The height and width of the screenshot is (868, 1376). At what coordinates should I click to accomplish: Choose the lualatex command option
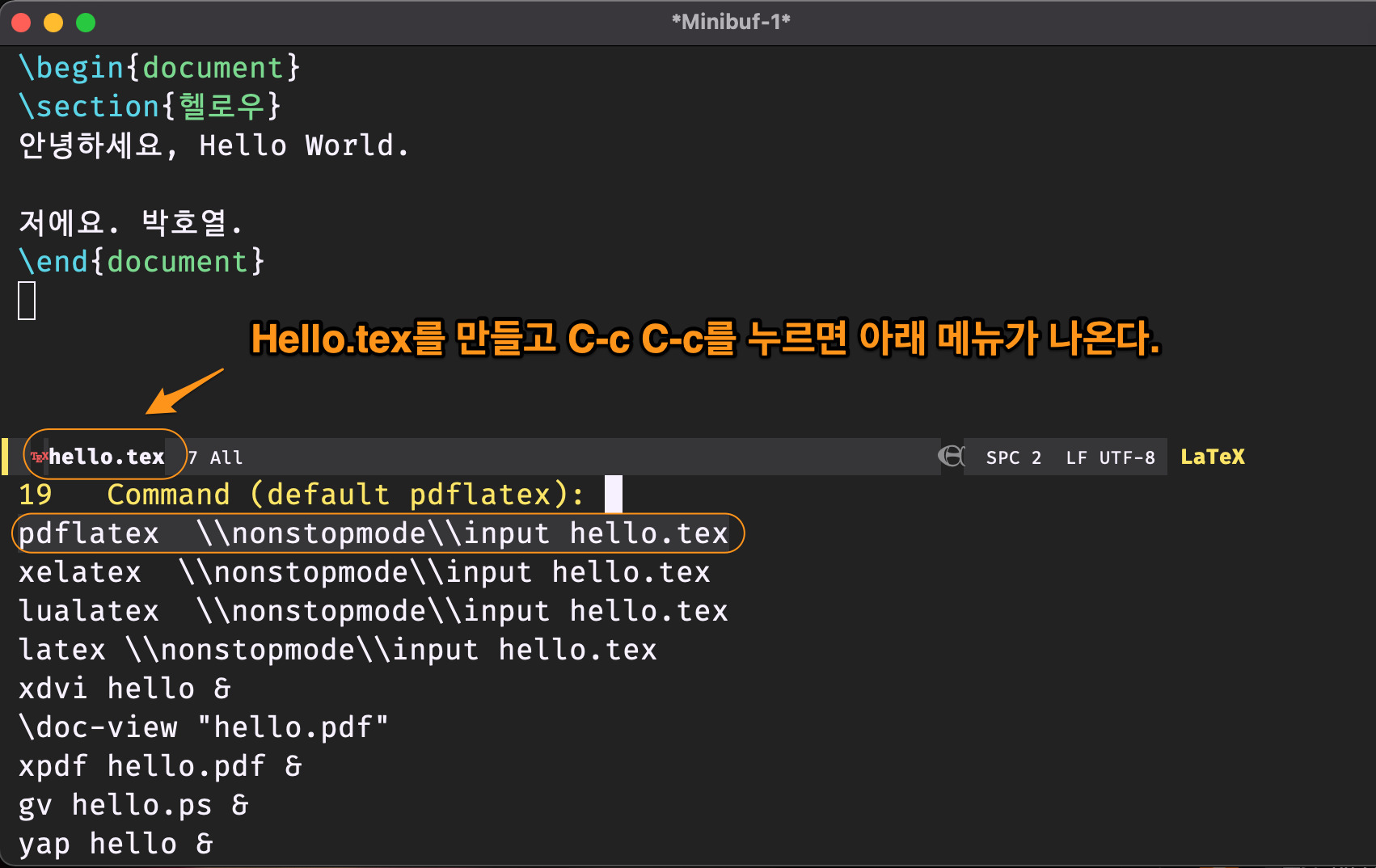point(373,611)
